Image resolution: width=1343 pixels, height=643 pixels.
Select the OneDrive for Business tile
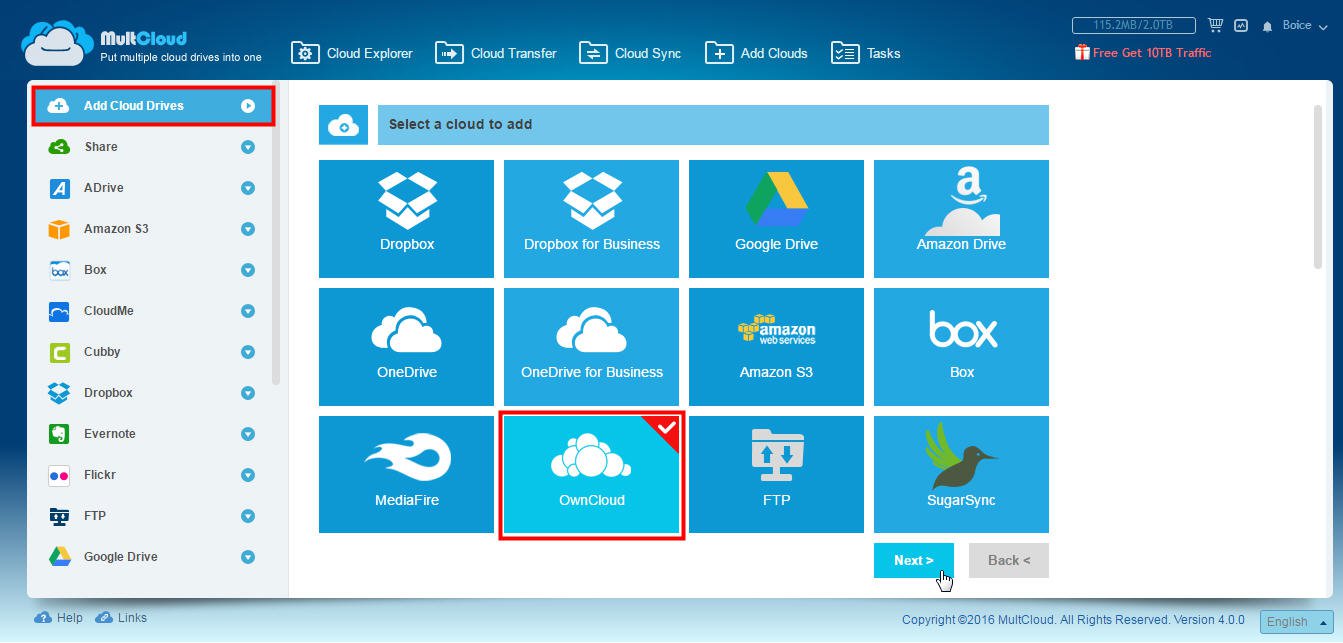591,347
